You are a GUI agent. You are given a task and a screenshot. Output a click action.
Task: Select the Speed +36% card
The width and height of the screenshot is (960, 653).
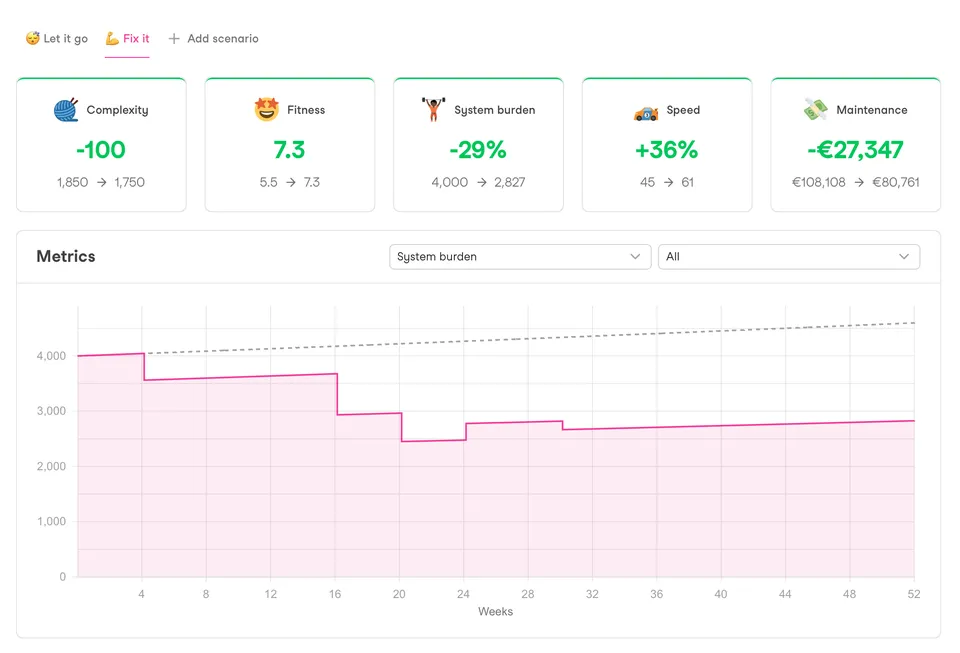[x=667, y=145]
